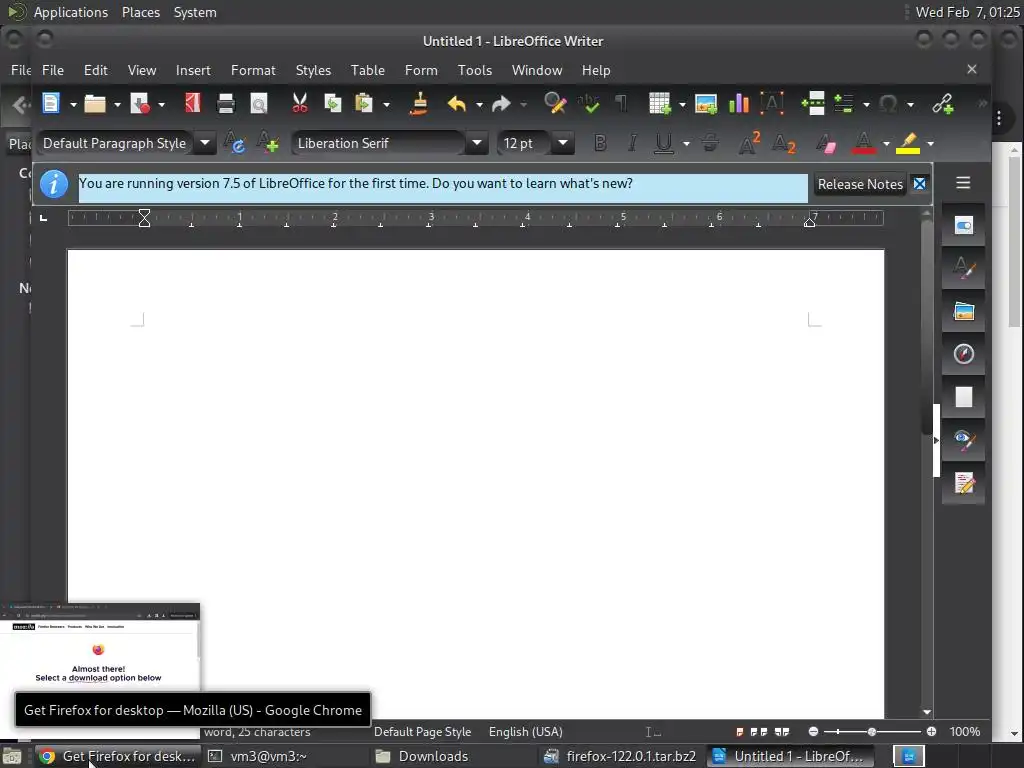
Task: Expand the font size dropdown
Action: pyautogui.click(x=562, y=142)
